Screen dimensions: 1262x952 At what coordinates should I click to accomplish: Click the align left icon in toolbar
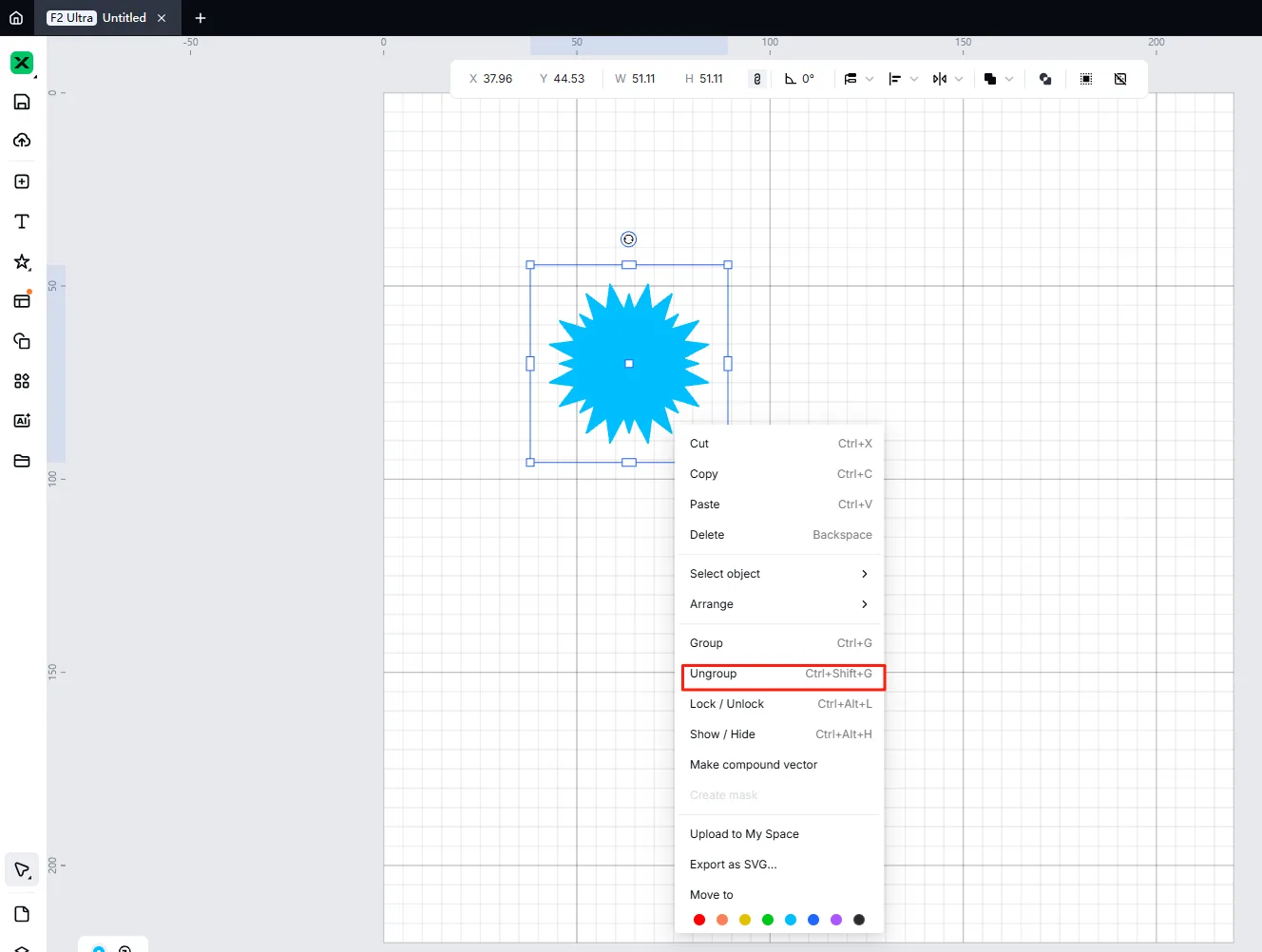[x=895, y=79]
